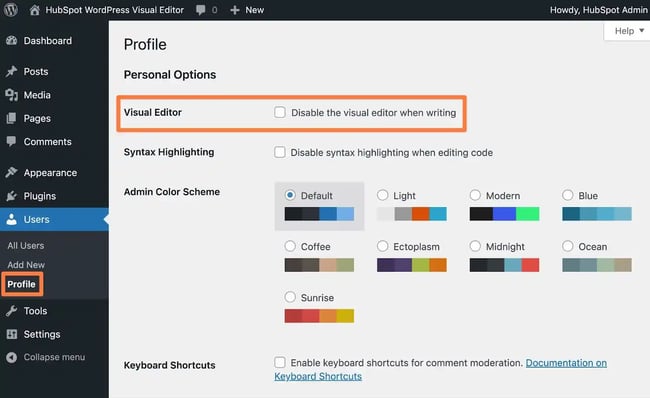650x398 pixels.
Task: Click the Visual Editor row label
Action: 153,112
